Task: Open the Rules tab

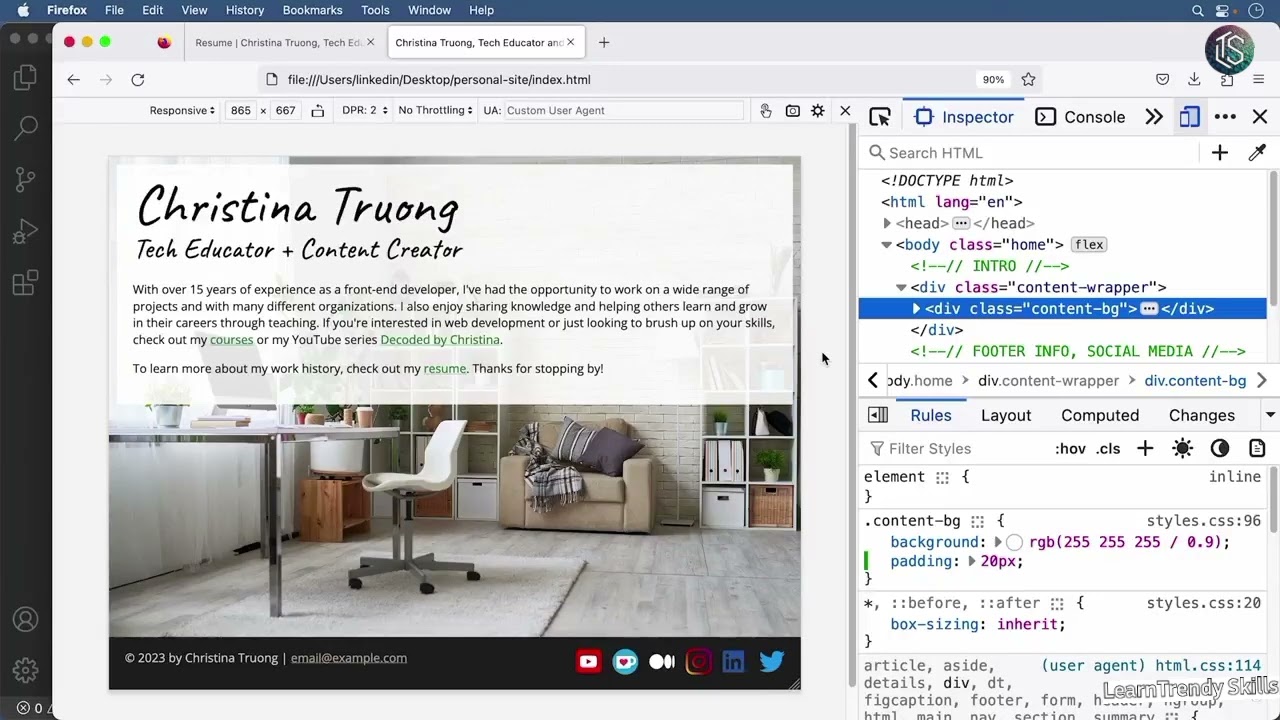Action: click(931, 415)
